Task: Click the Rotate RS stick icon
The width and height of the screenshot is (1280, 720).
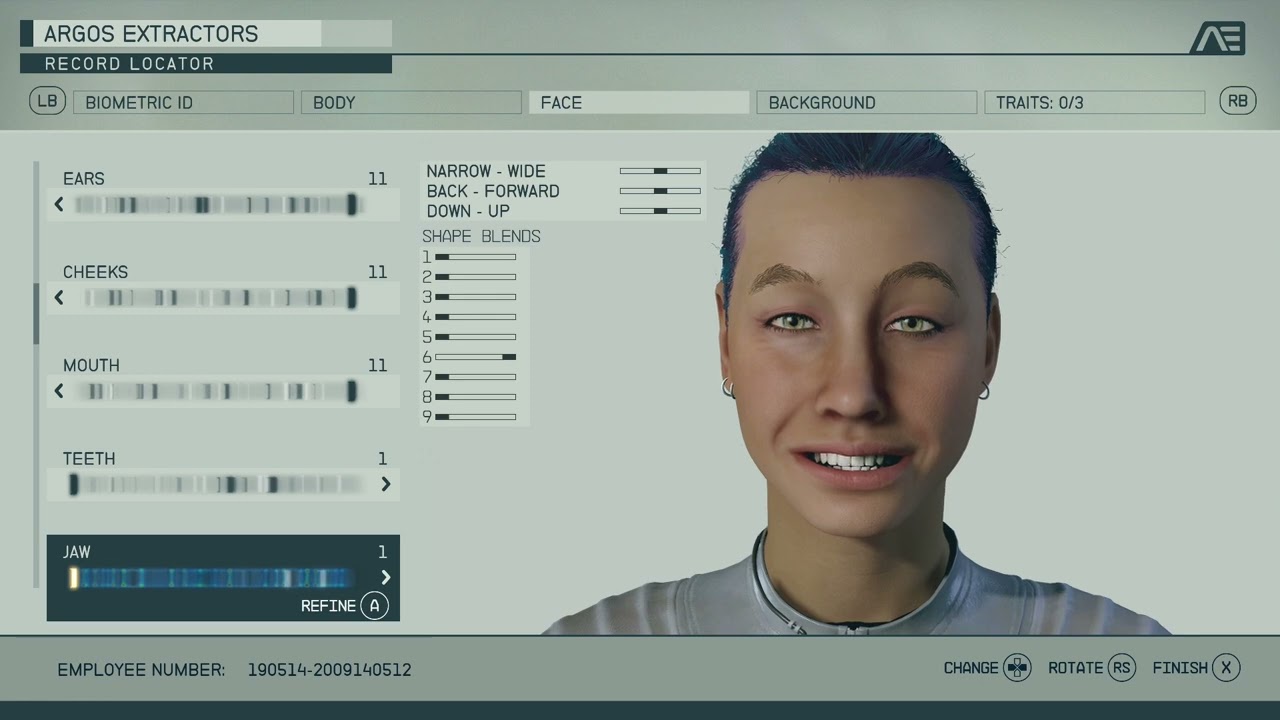Action: point(1122,668)
